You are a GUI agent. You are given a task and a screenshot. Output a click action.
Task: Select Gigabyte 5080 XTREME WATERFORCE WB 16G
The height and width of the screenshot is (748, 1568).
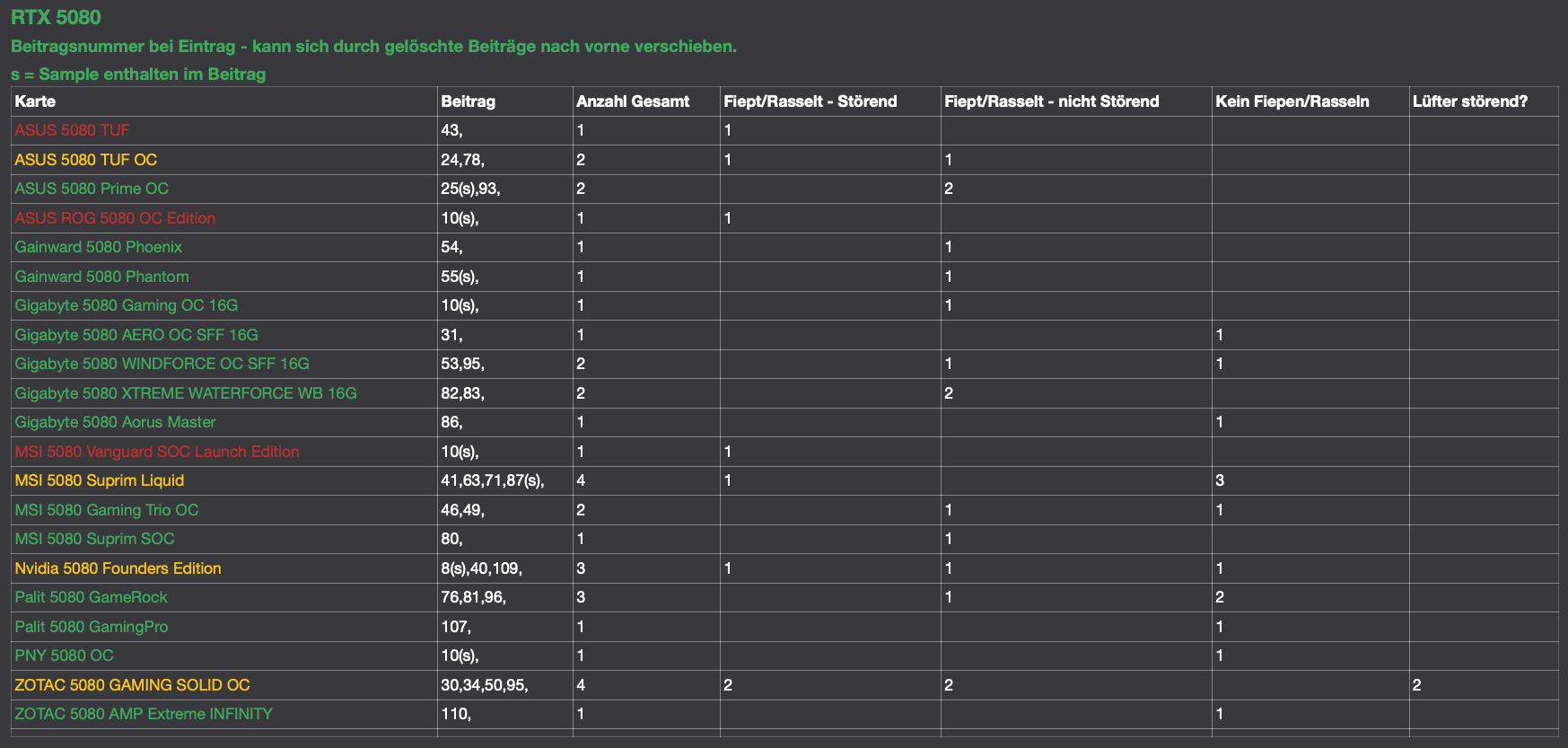(x=186, y=393)
